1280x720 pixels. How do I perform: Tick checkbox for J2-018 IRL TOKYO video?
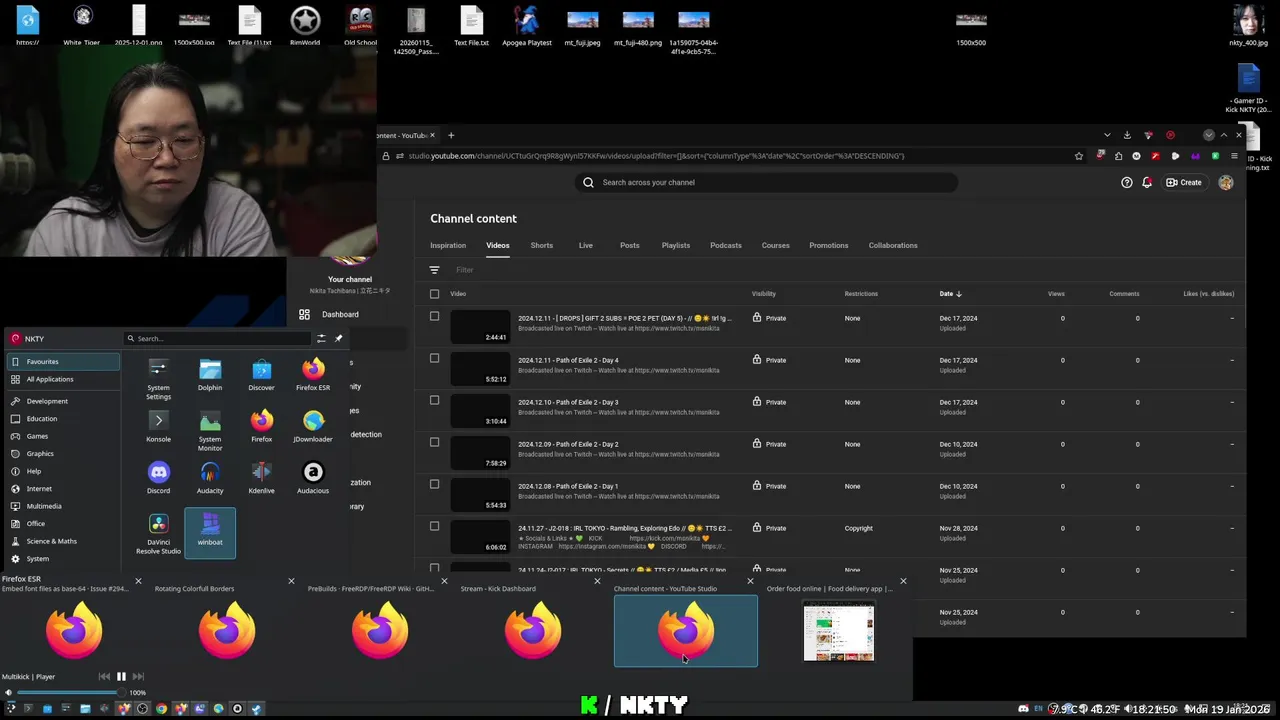point(434,526)
